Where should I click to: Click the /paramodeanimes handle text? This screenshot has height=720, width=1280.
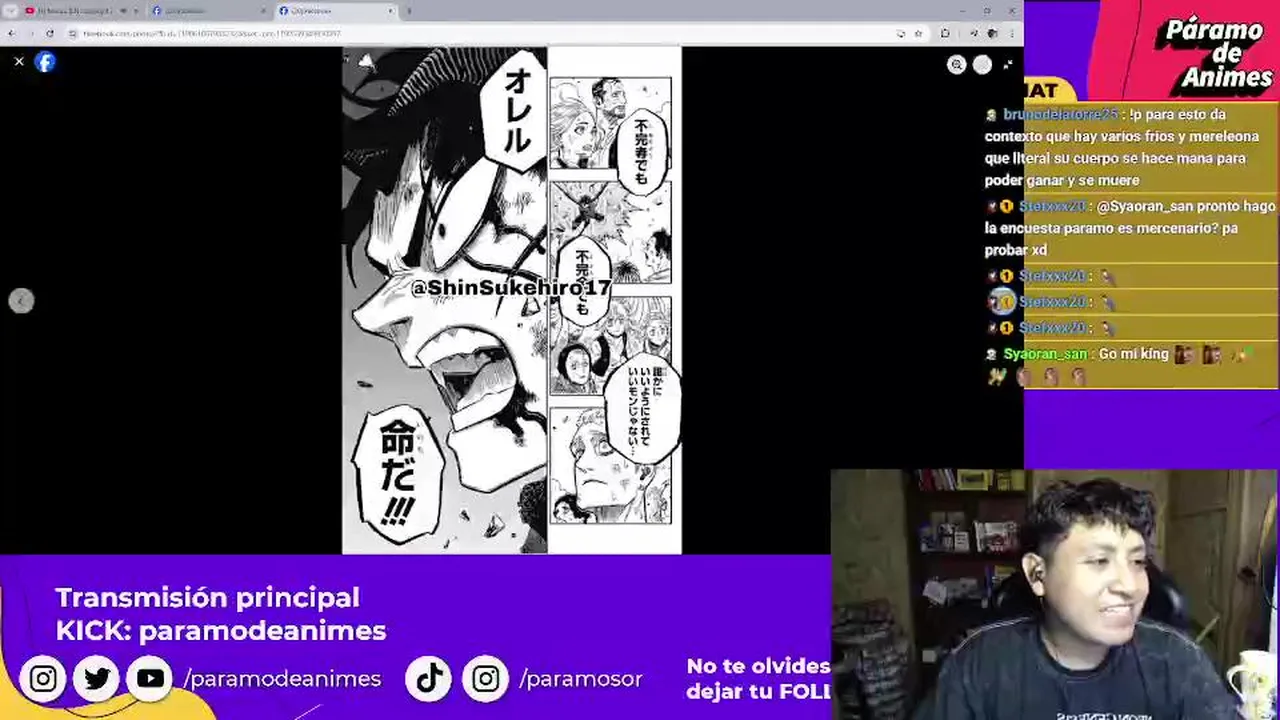pos(282,679)
